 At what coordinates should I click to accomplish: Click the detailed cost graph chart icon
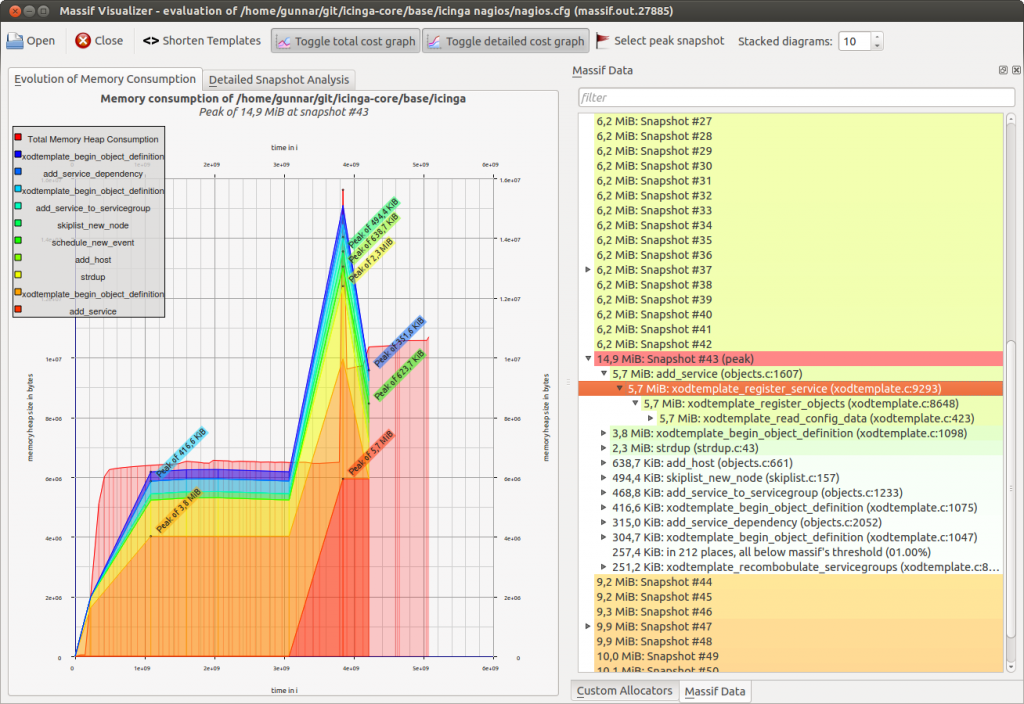(x=434, y=41)
